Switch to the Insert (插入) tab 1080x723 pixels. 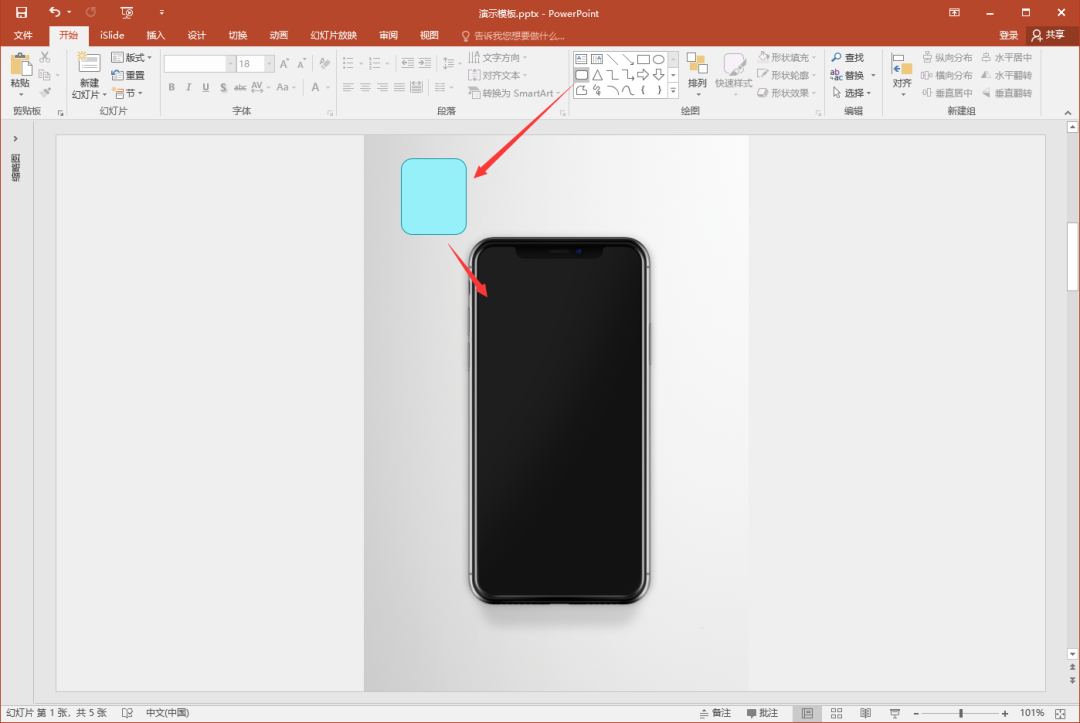click(156, 35)
